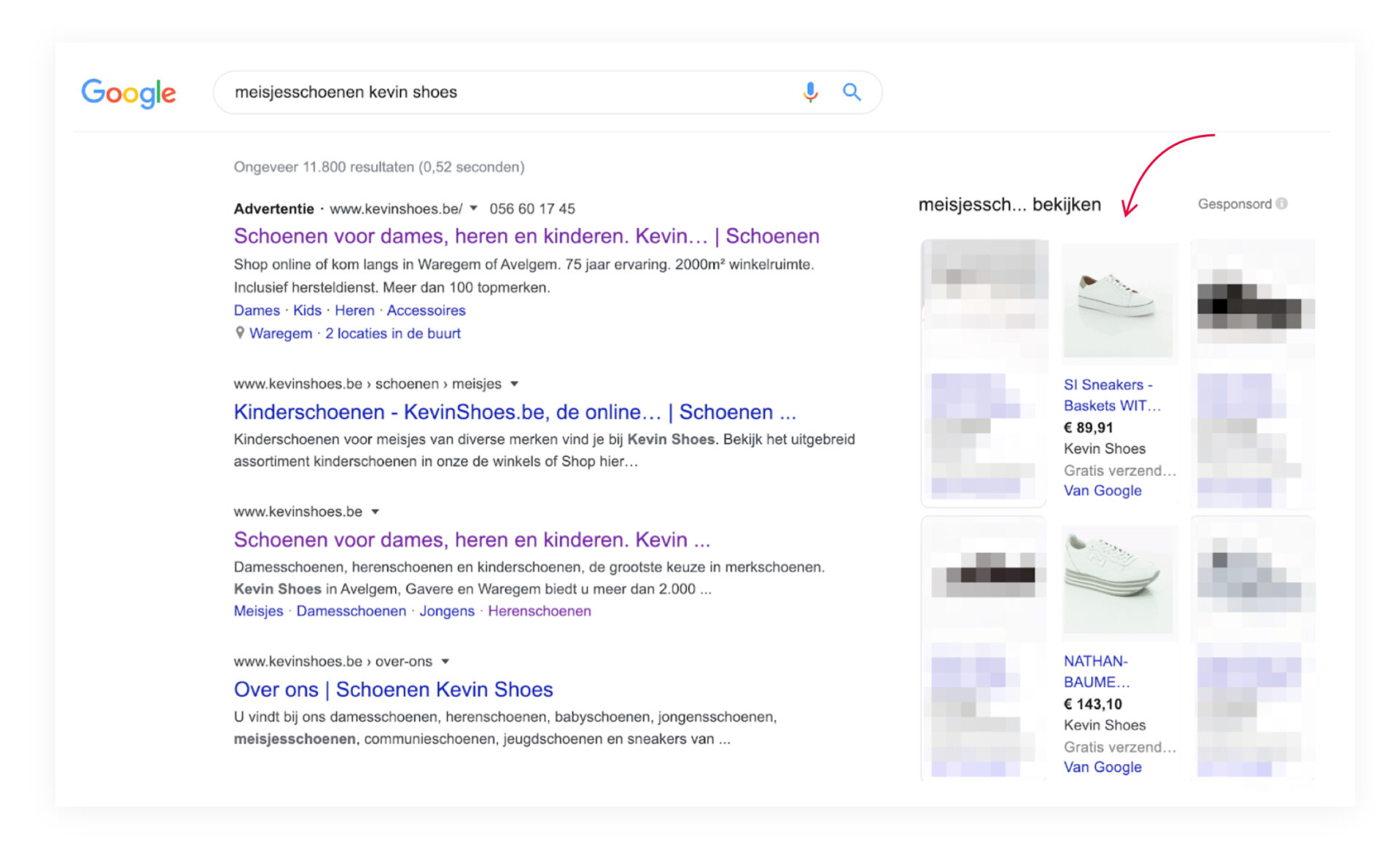Screen dimensions: 1400x855
Task: Open the Dames sitelink
Action: pos(257,311)
